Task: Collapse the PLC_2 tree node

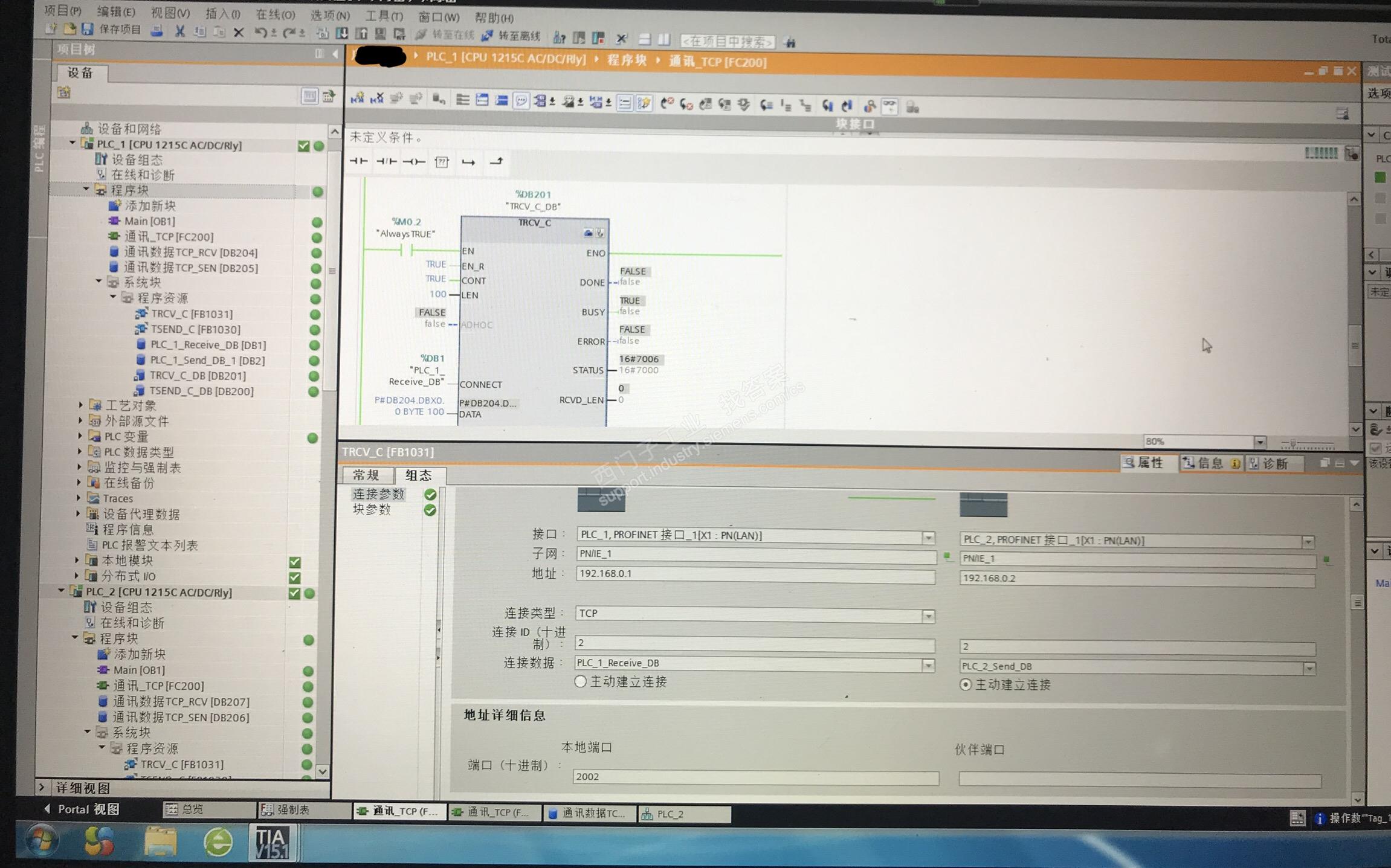Action: coord(62,591)
